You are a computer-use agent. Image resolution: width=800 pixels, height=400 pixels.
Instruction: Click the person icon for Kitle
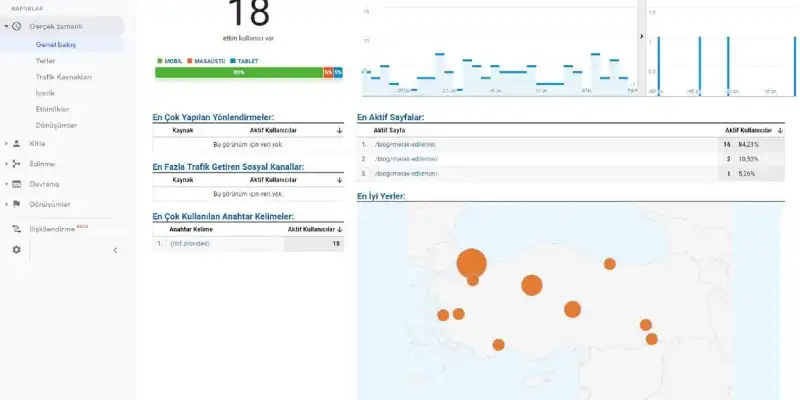[17, 143]
